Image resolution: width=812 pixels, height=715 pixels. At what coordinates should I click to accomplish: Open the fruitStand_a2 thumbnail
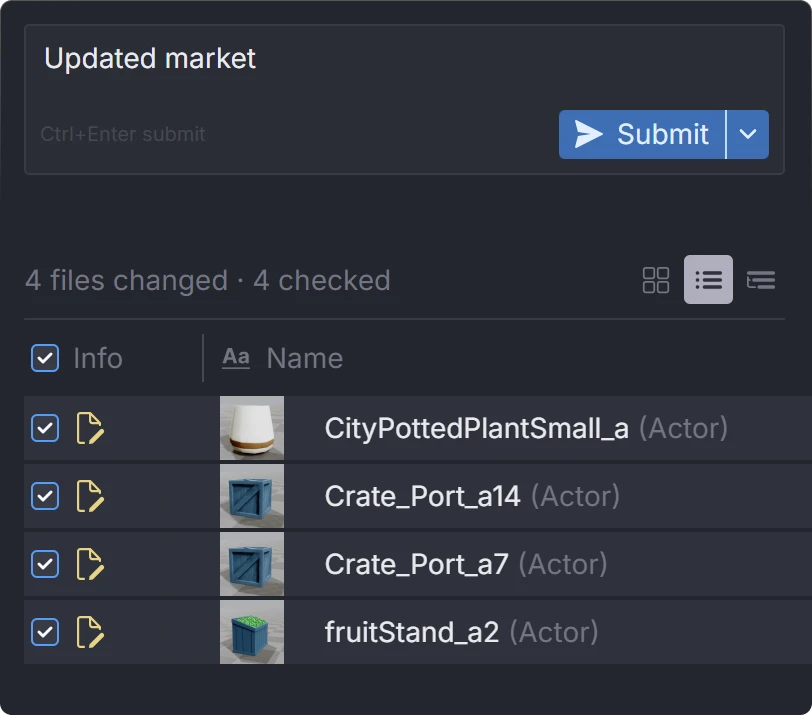click(x=252, y=632)
